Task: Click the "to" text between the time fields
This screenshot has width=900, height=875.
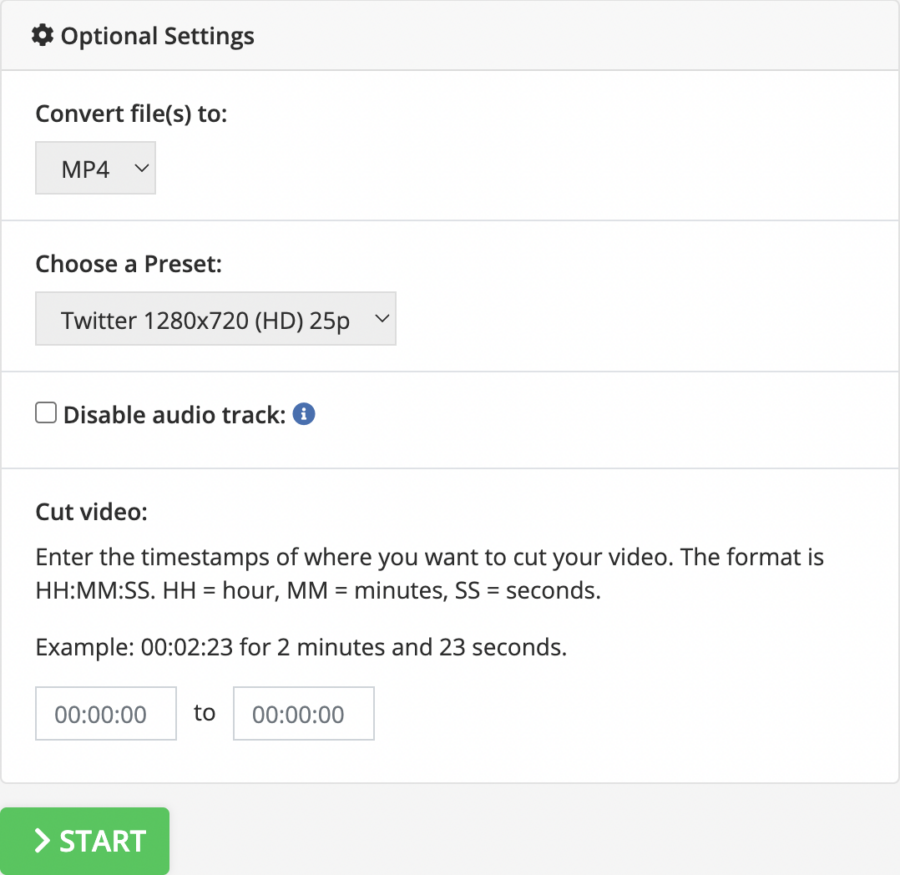Action: click(x=205, y=713)
